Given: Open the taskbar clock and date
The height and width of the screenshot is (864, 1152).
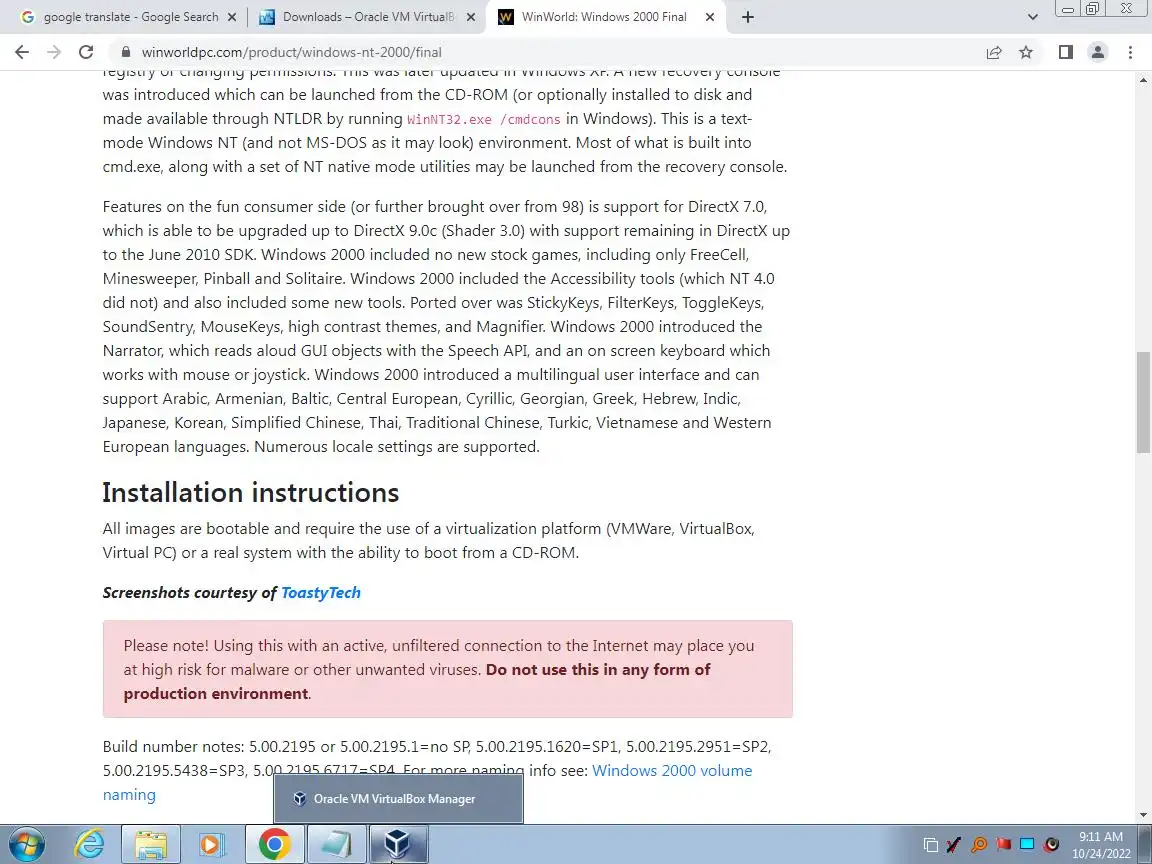Looking at the screenshot, I should (1101, 845).
